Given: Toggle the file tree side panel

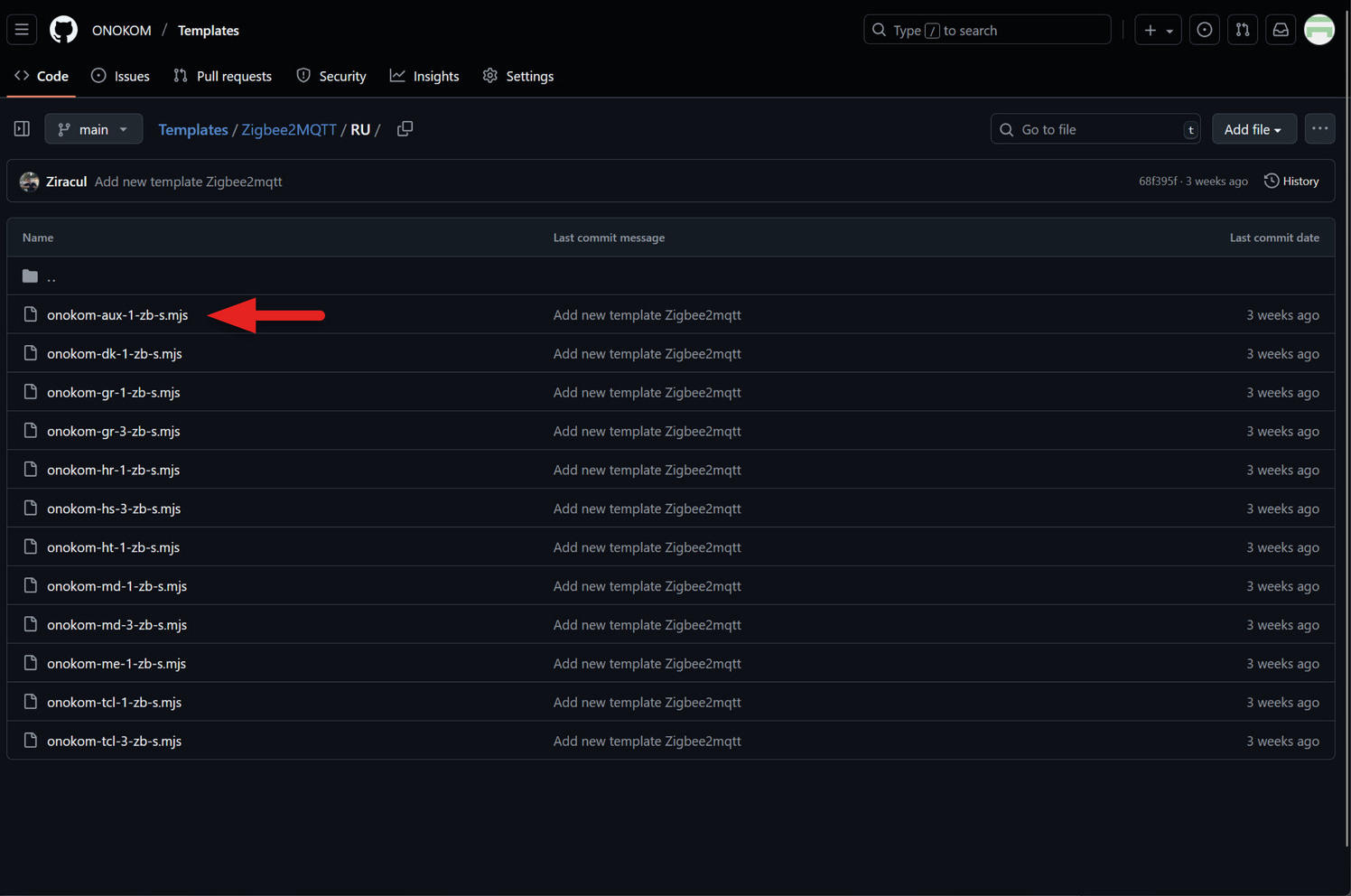Looking at the screenshot, I should pos(22,129).
